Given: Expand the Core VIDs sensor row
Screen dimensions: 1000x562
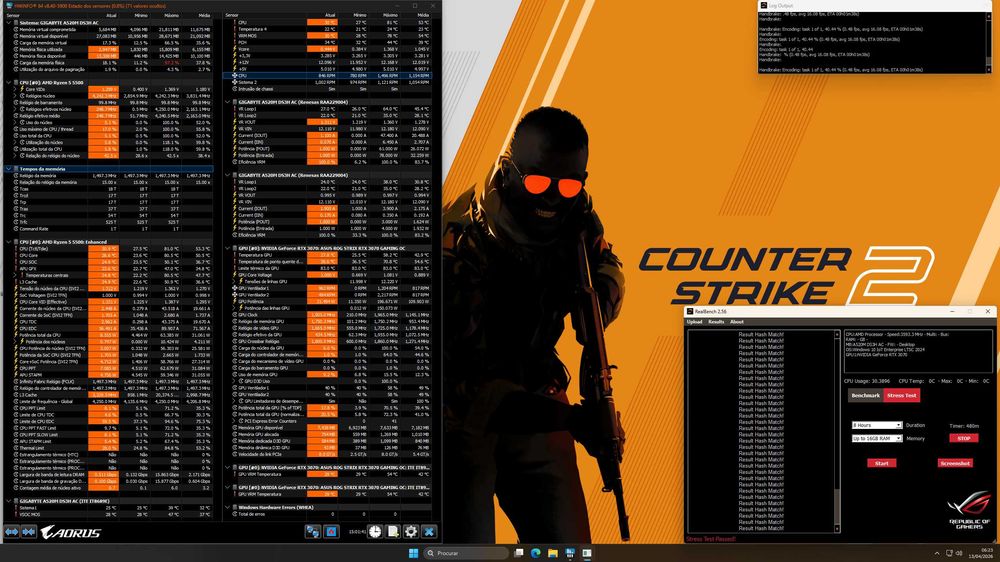Looking at the screenshot, I should (15, 89).
